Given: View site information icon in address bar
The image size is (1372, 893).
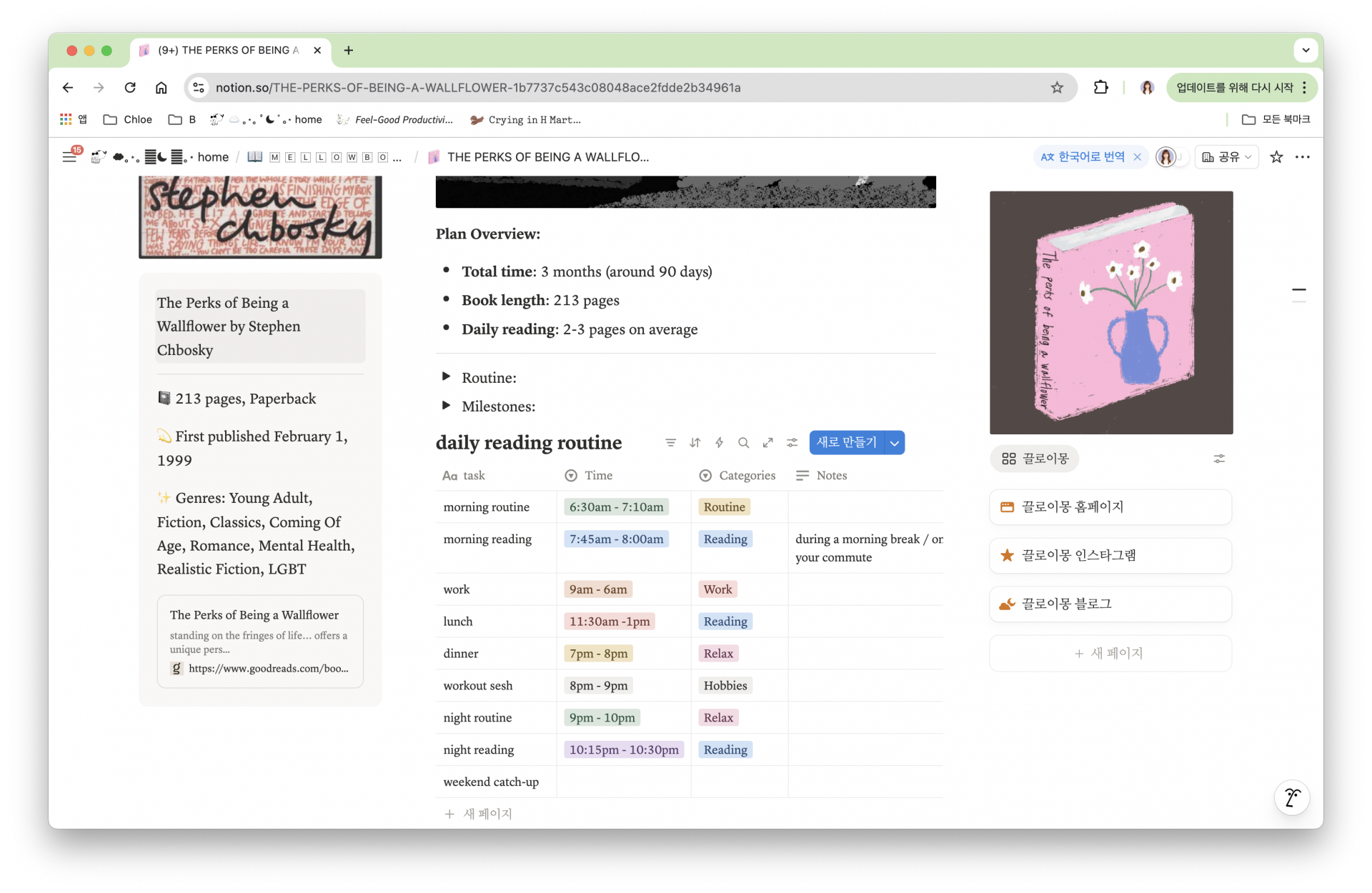Looking at the screenshot, I should (x=199, y=87).
